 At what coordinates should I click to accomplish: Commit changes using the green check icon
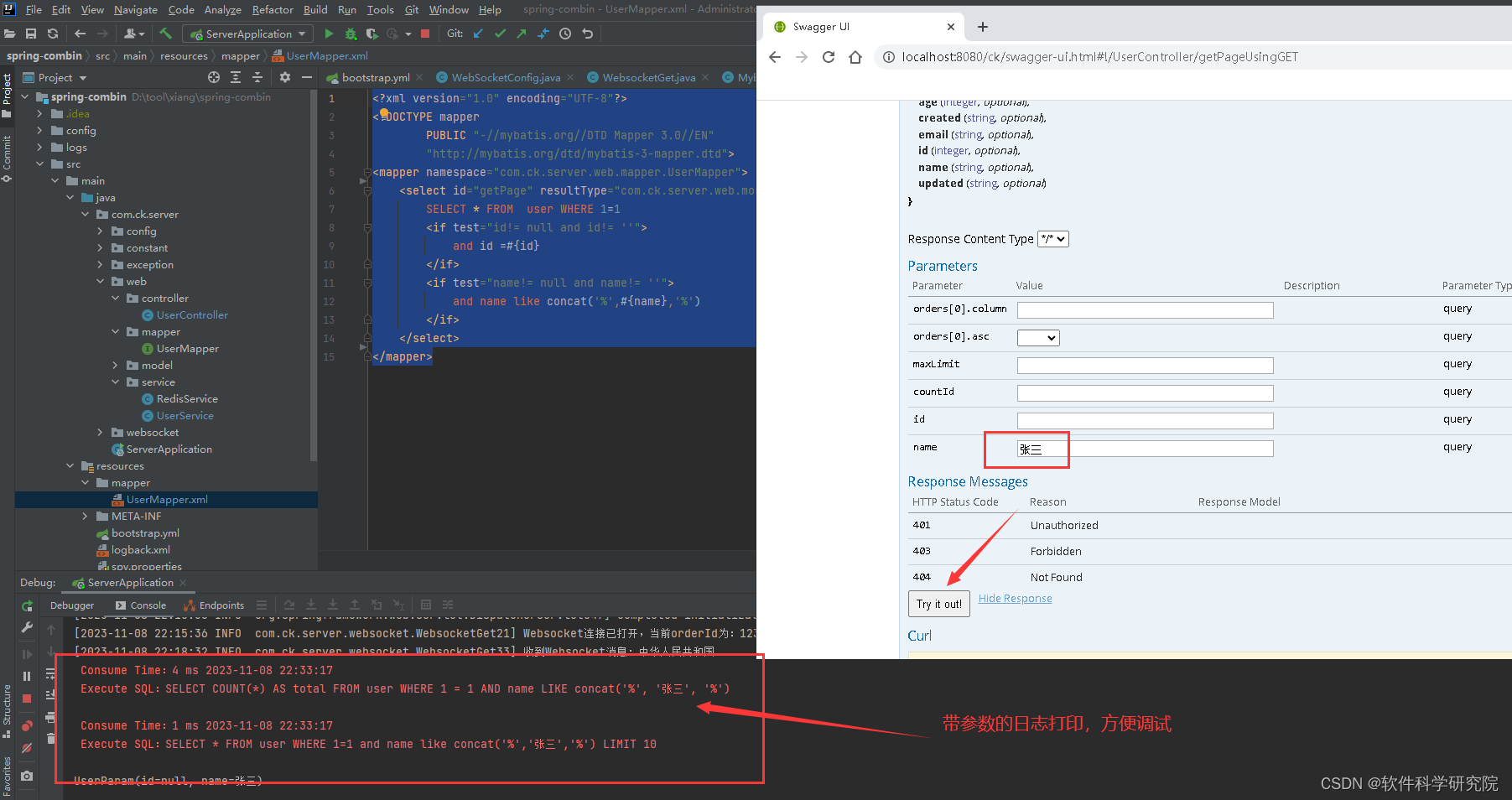tap(500, 34)
